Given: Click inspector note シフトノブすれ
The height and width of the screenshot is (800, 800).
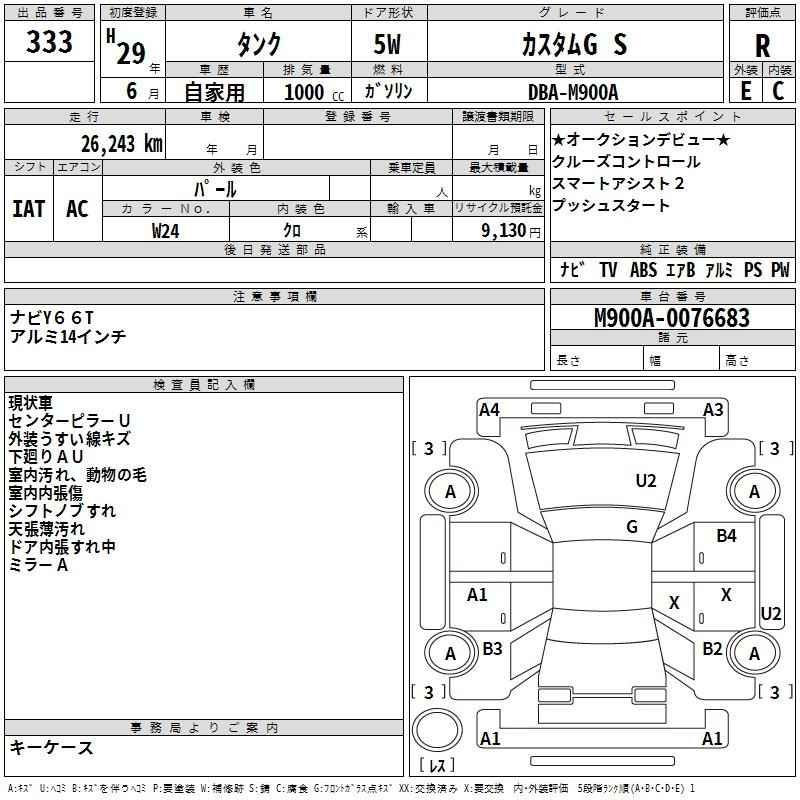Looking at the screenshot, I should tap(62, 511).
